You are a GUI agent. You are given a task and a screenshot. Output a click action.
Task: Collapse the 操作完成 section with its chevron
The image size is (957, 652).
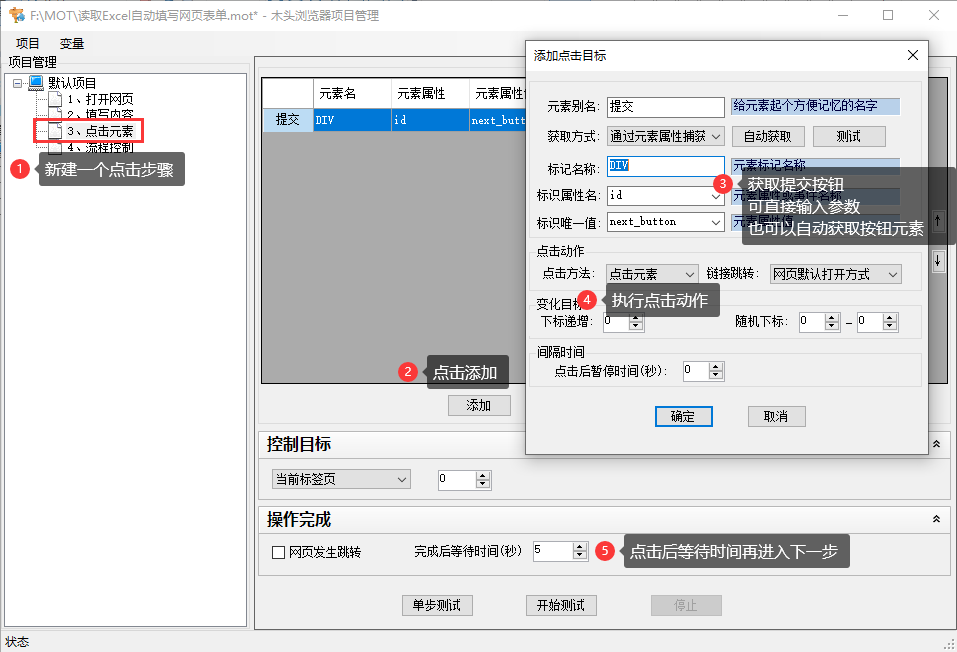(x=936, y=519)
